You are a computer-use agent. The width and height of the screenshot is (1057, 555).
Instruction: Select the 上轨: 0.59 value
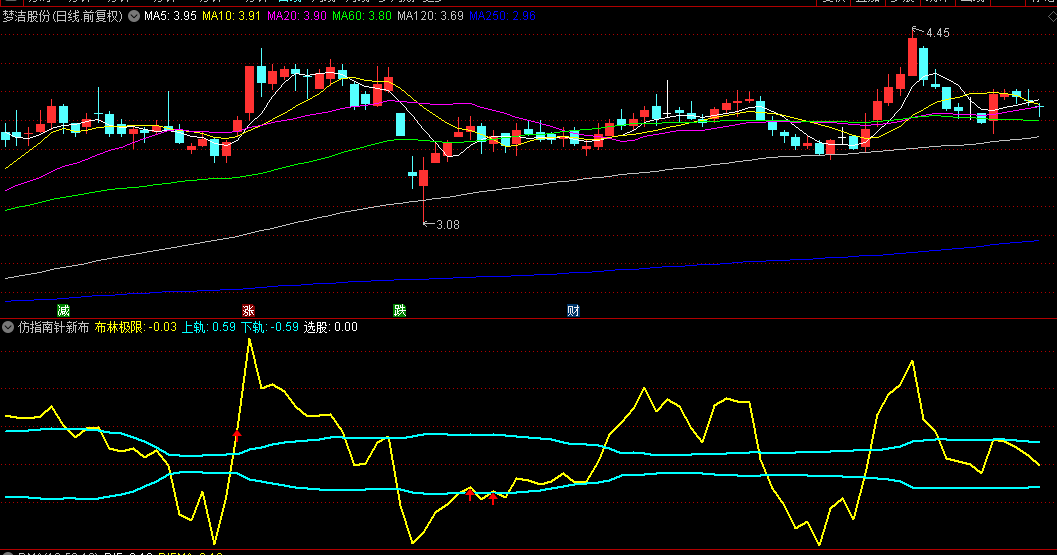[209, 328]
